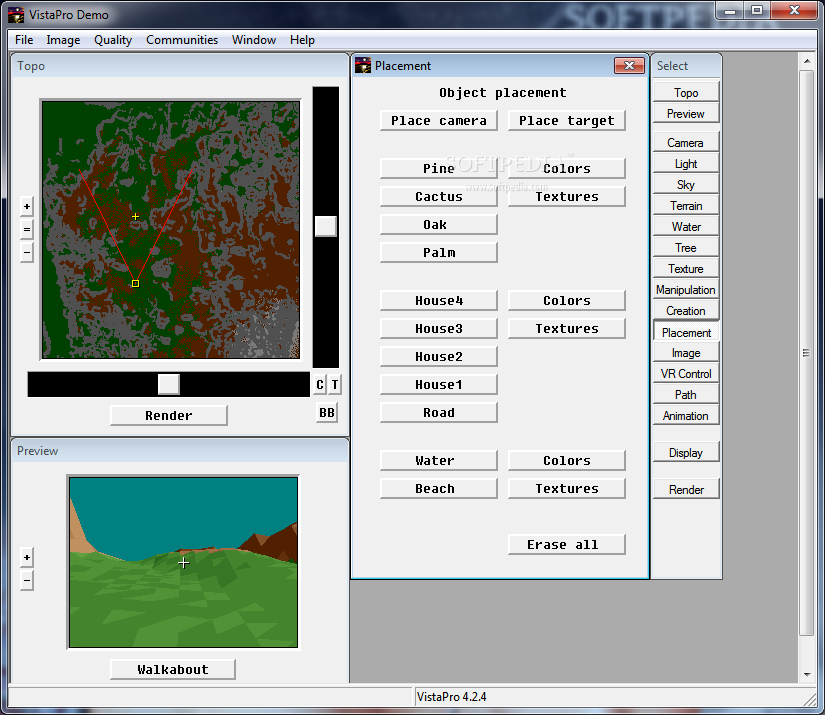Select Oak tree placement

click(439, 225)
